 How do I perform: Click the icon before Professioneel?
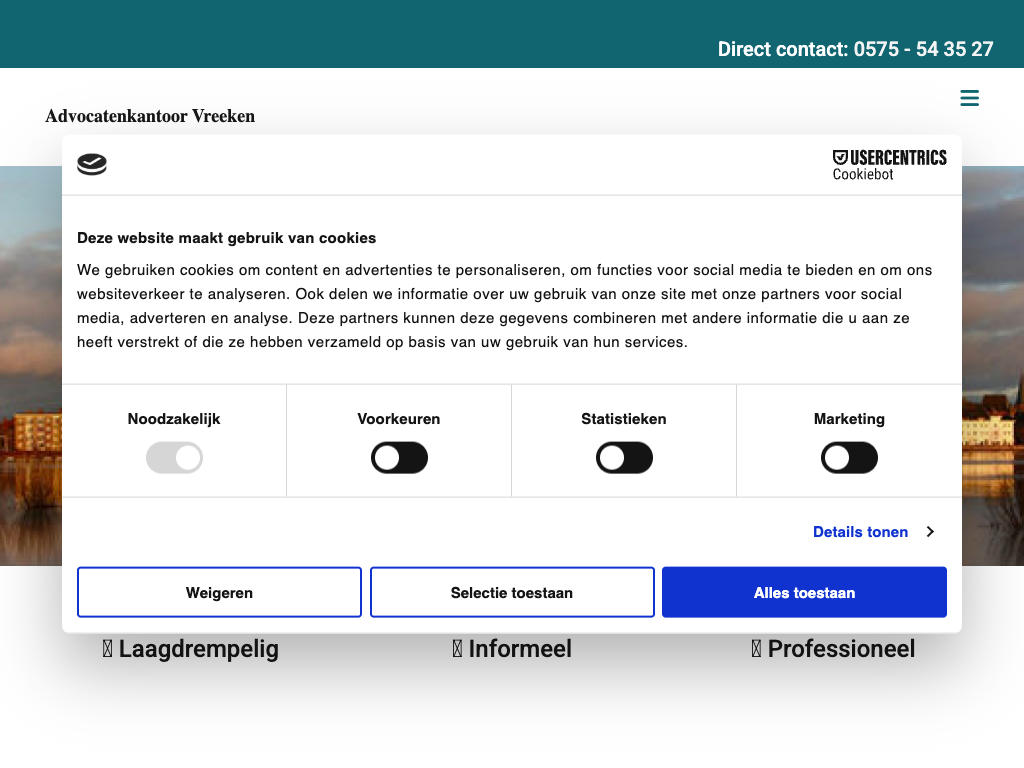pos(756,649)
